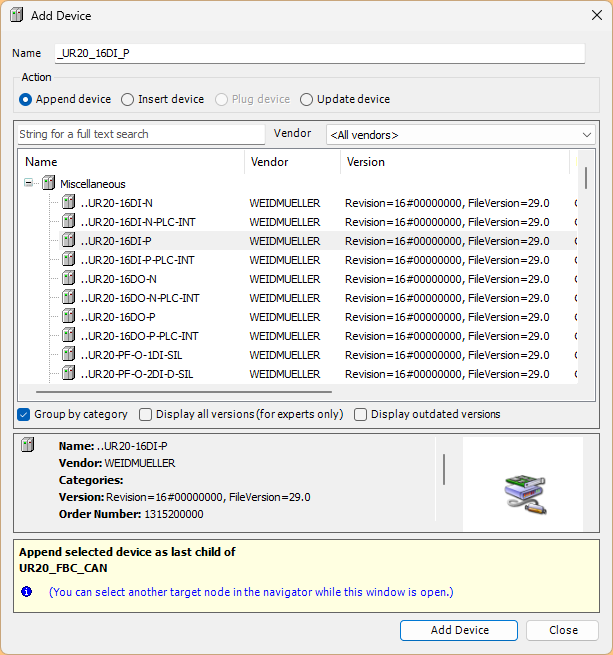Viewport: 613px width, 655px height.
Task: Click the Close button
Action: (562, 630)
